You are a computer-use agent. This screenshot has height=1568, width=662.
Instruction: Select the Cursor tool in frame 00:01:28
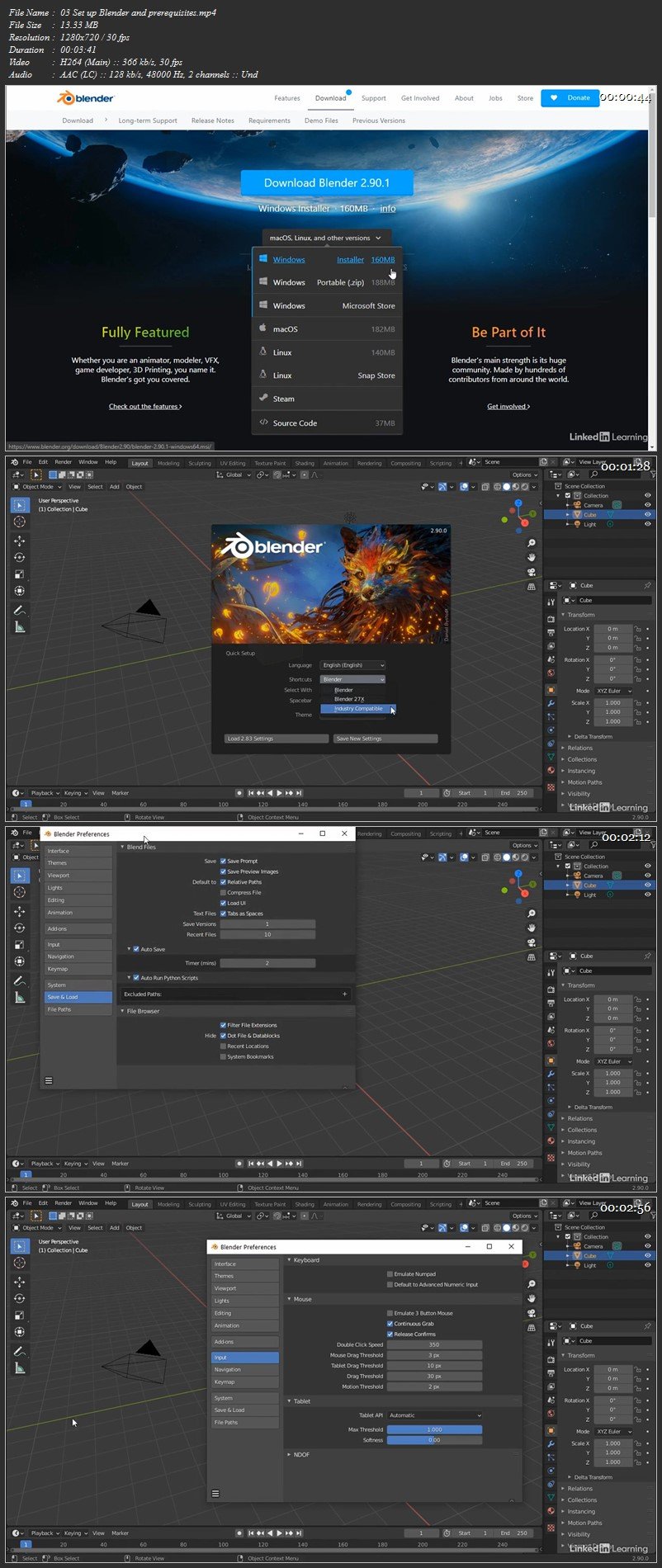coord(20,522)
